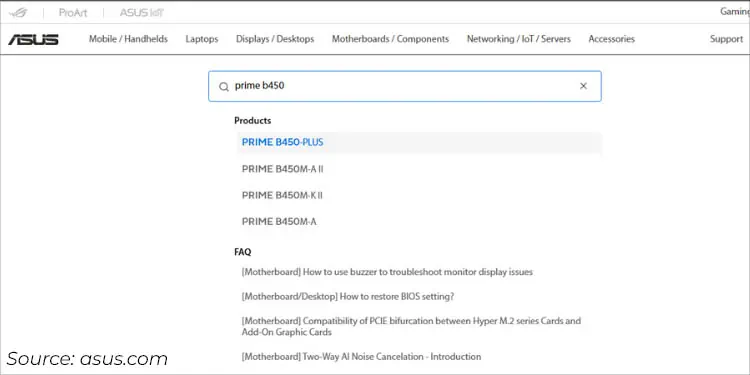This screenshot has height=375, width=750.
Task: Open the ASUS IoT brand link
Action: 142,12
